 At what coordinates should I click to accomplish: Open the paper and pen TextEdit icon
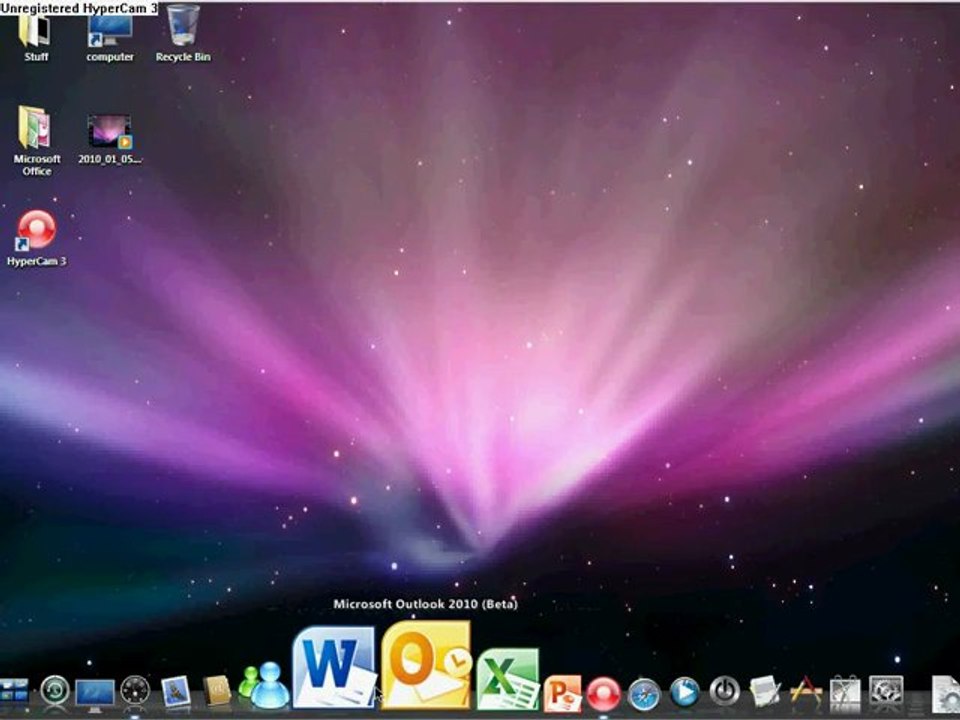[765, 691]
